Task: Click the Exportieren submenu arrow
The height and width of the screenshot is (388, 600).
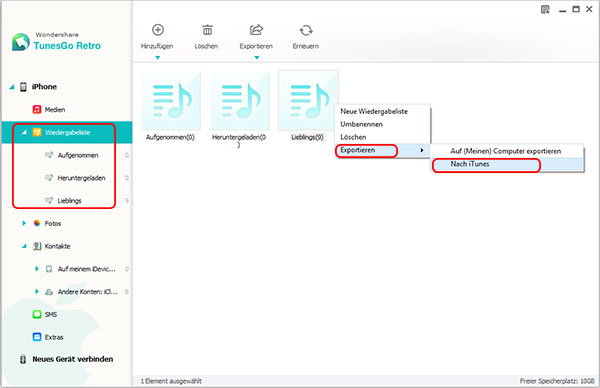Action: (x=422, y=150)
